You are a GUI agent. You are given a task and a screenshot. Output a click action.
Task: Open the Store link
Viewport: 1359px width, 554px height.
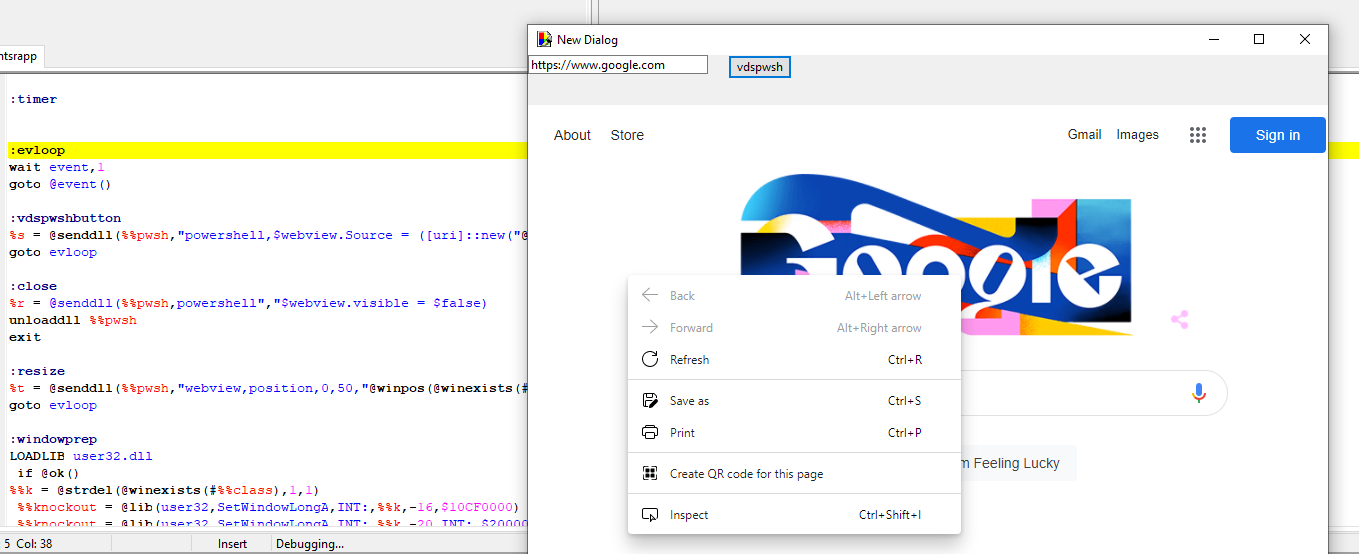tap(627, 135)
